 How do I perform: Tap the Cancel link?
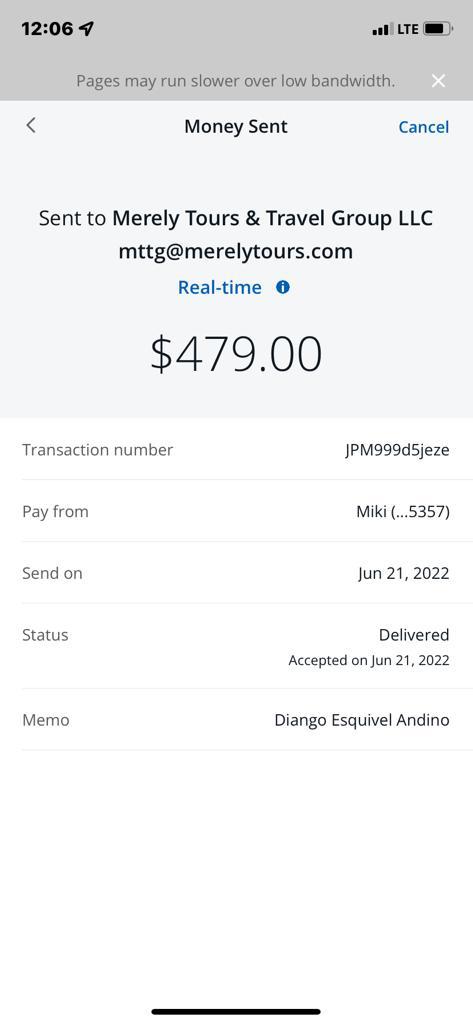pos(423,127)
